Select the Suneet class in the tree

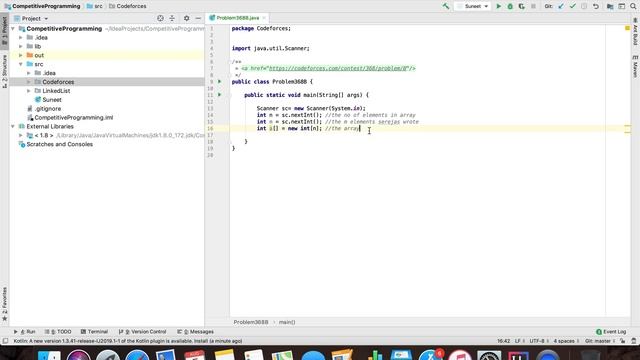pyautogui.click(x=52, y=100)
